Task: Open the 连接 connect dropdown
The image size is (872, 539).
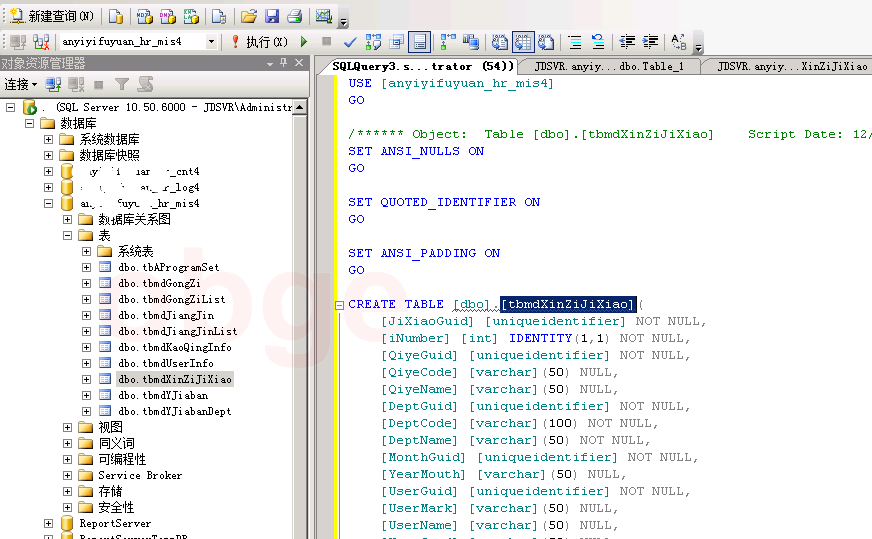Action: click(21, 85)
